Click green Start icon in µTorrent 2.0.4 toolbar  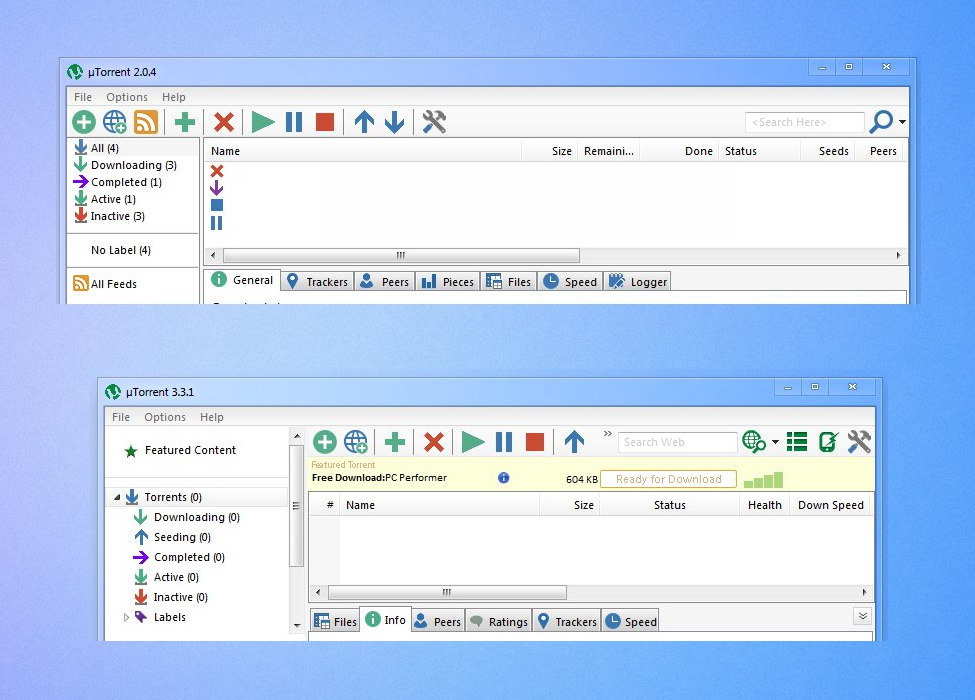pyautogui.click(x=263, y=122)
